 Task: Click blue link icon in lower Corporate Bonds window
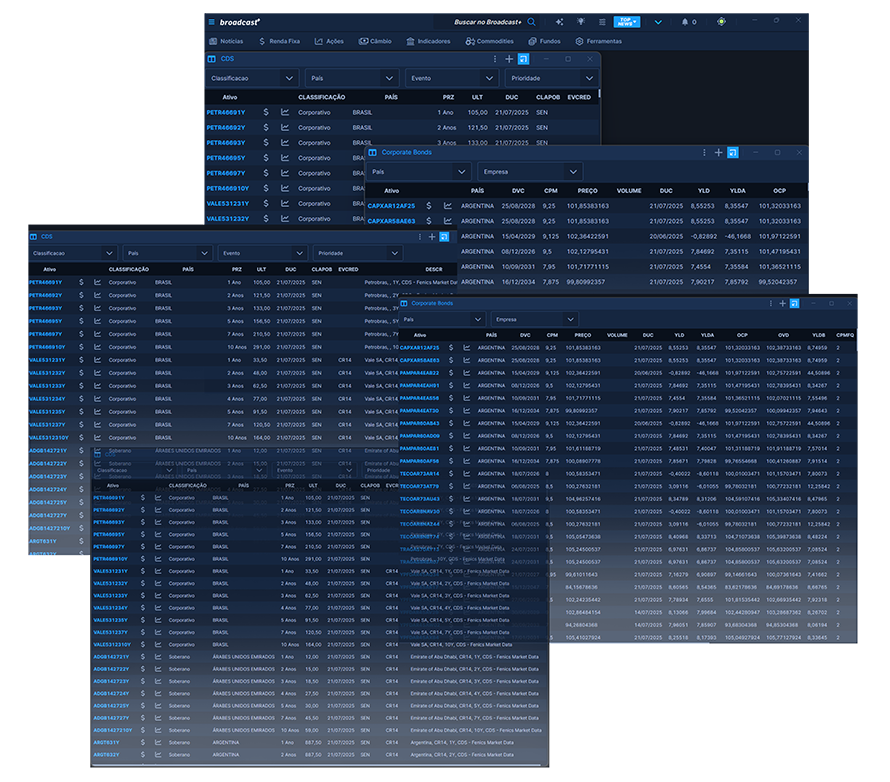(x=795, y=304)
